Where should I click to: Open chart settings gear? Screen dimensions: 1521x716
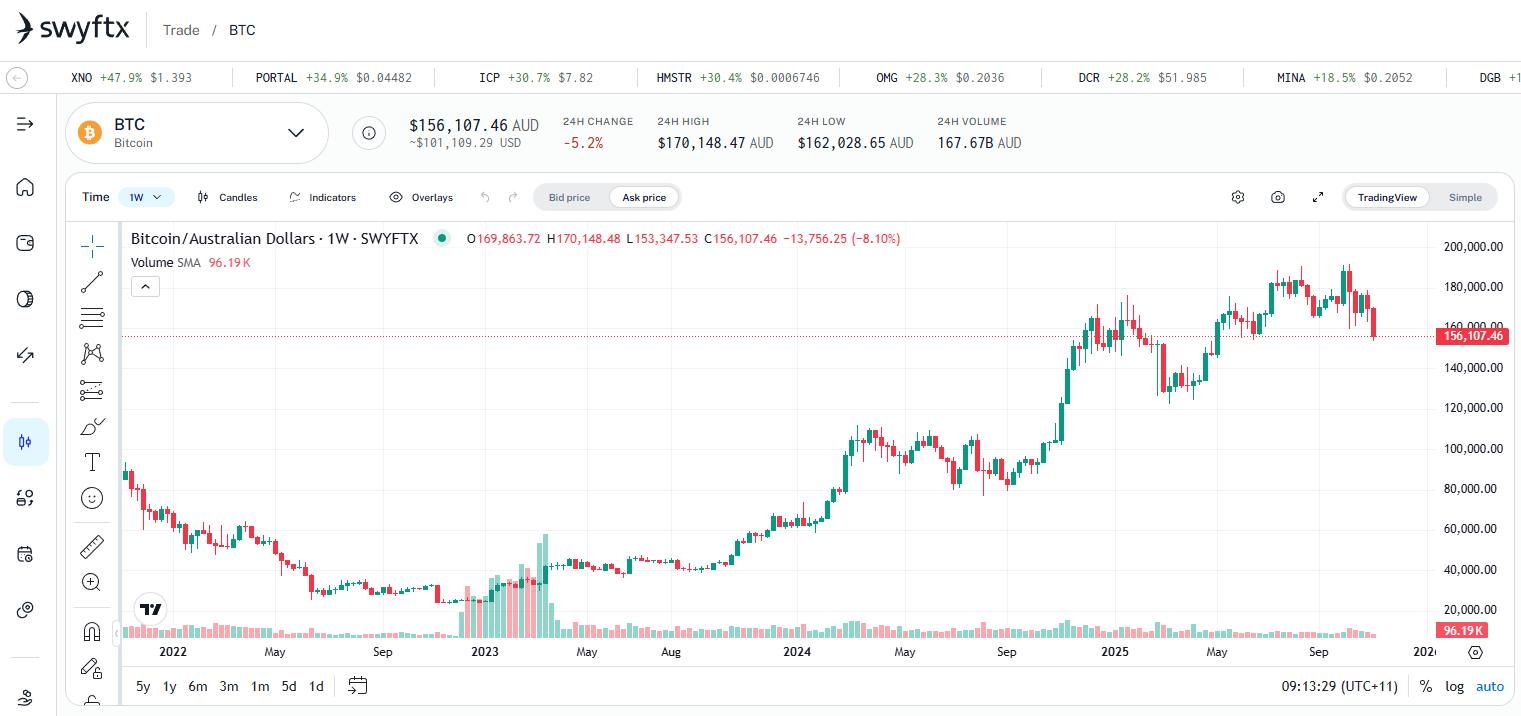1237,197
